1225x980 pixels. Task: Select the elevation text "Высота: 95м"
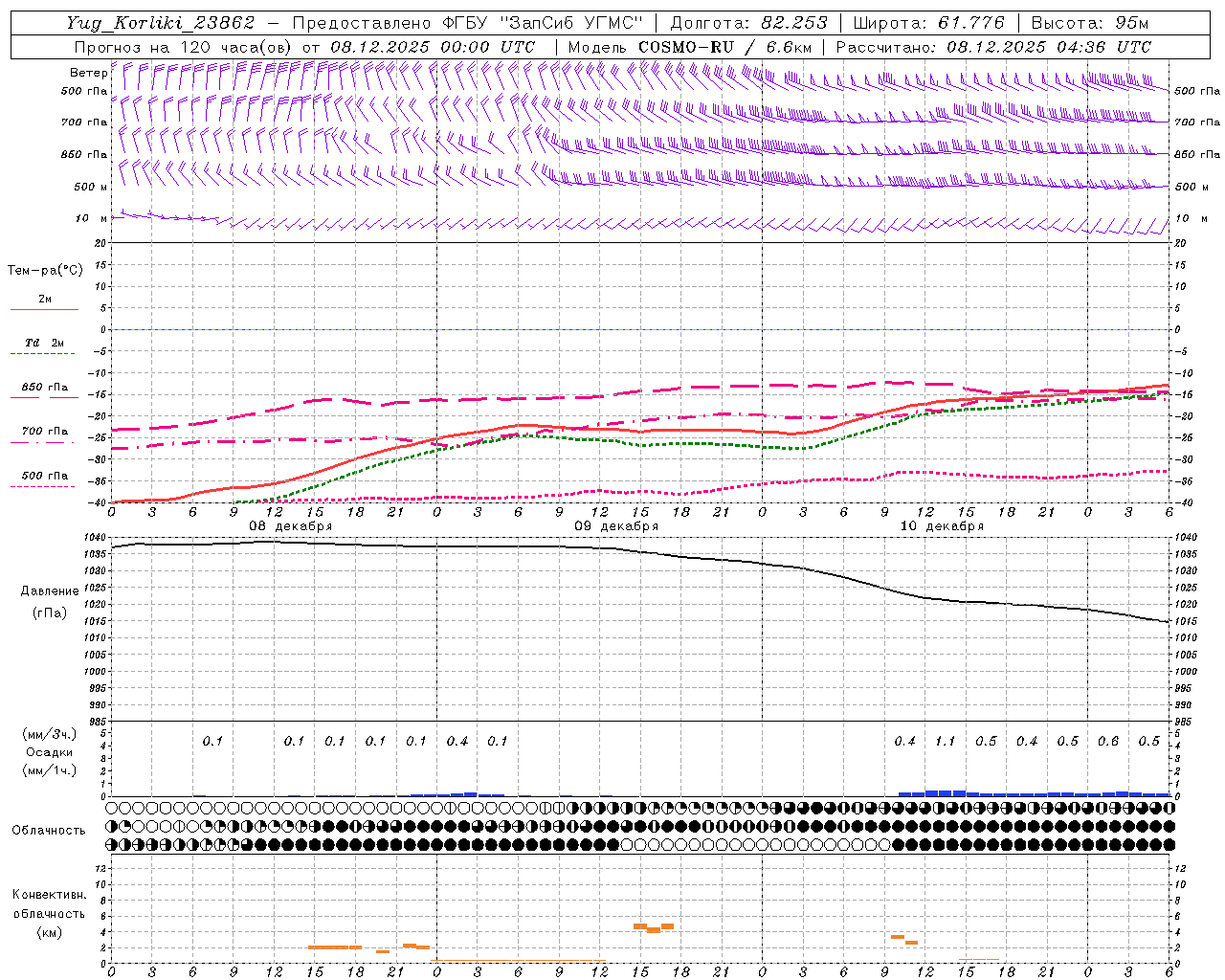click(1089, 23)
